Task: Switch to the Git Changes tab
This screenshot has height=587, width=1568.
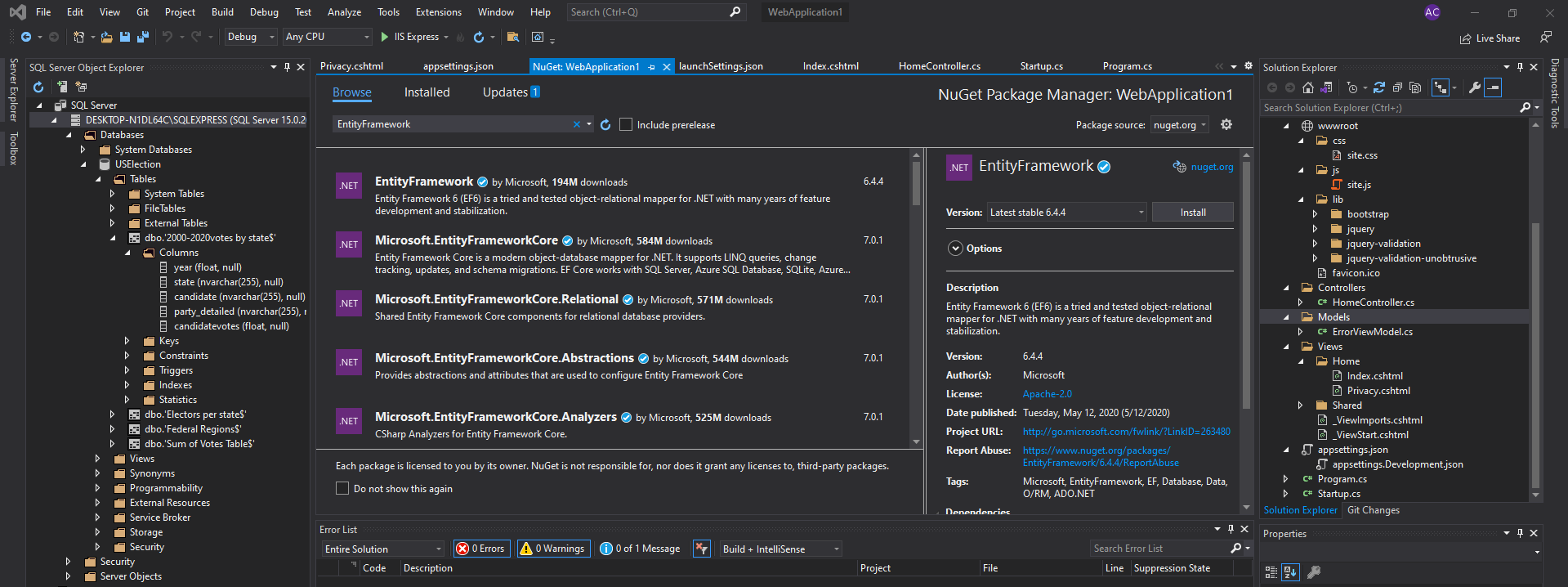Action: [1373, 510]
